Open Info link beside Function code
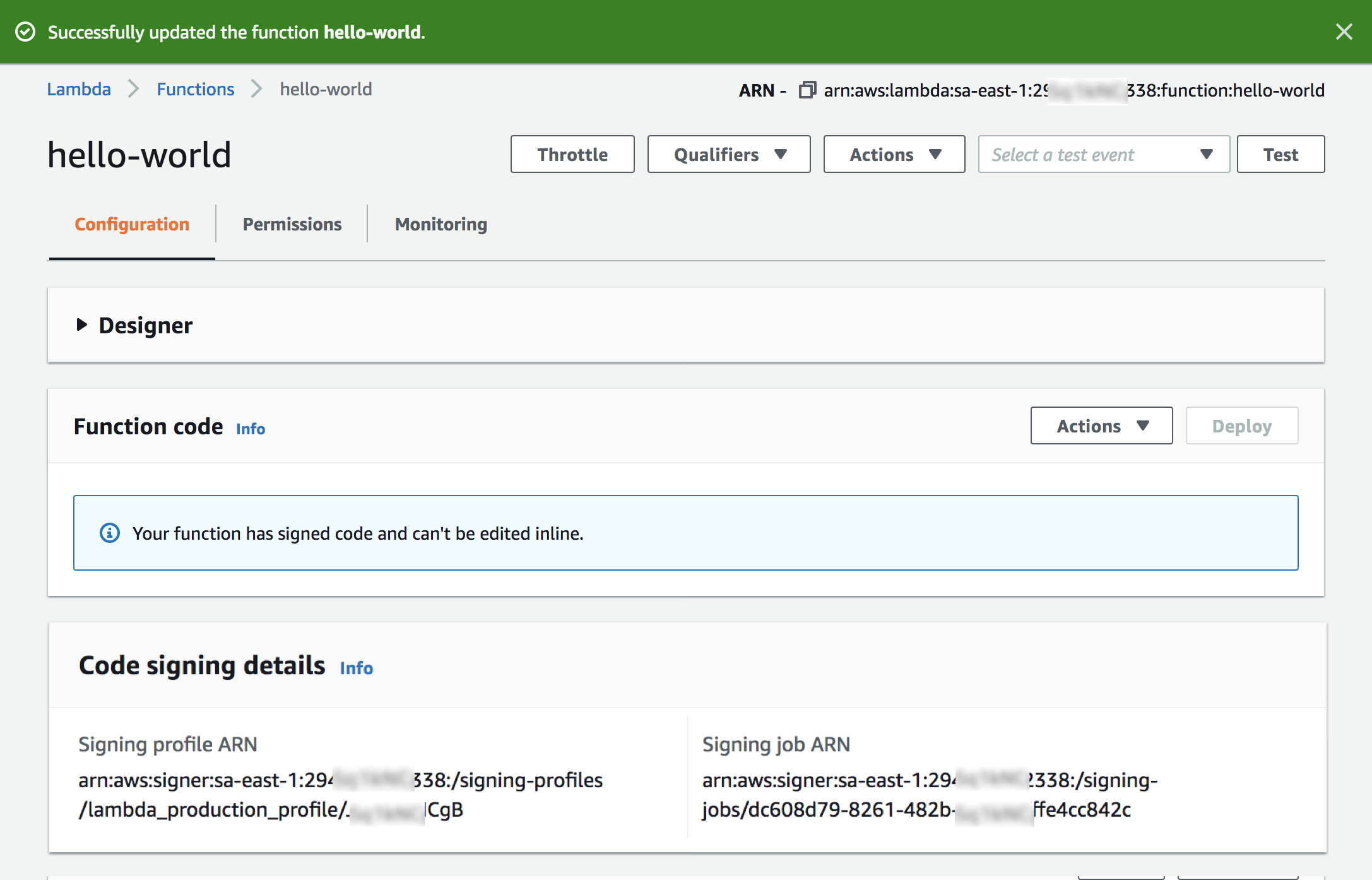This screenshot has width=1372, height=880. [250, 429]
